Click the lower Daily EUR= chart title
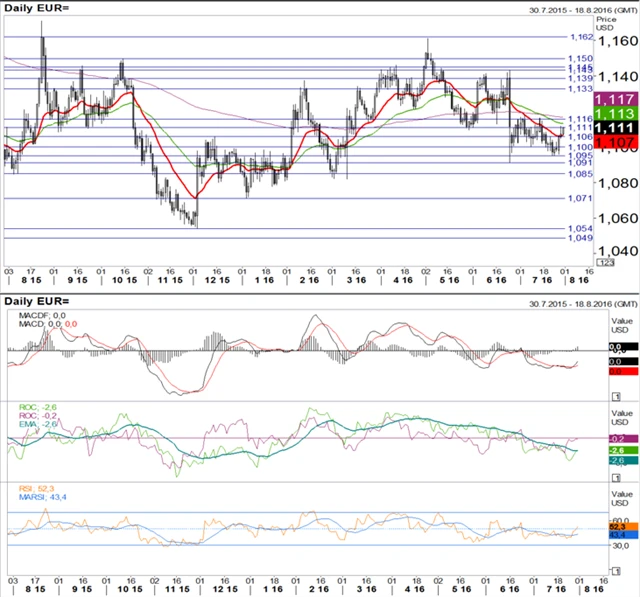This screenshot has height=597, width=640. (x=38, y=301)
